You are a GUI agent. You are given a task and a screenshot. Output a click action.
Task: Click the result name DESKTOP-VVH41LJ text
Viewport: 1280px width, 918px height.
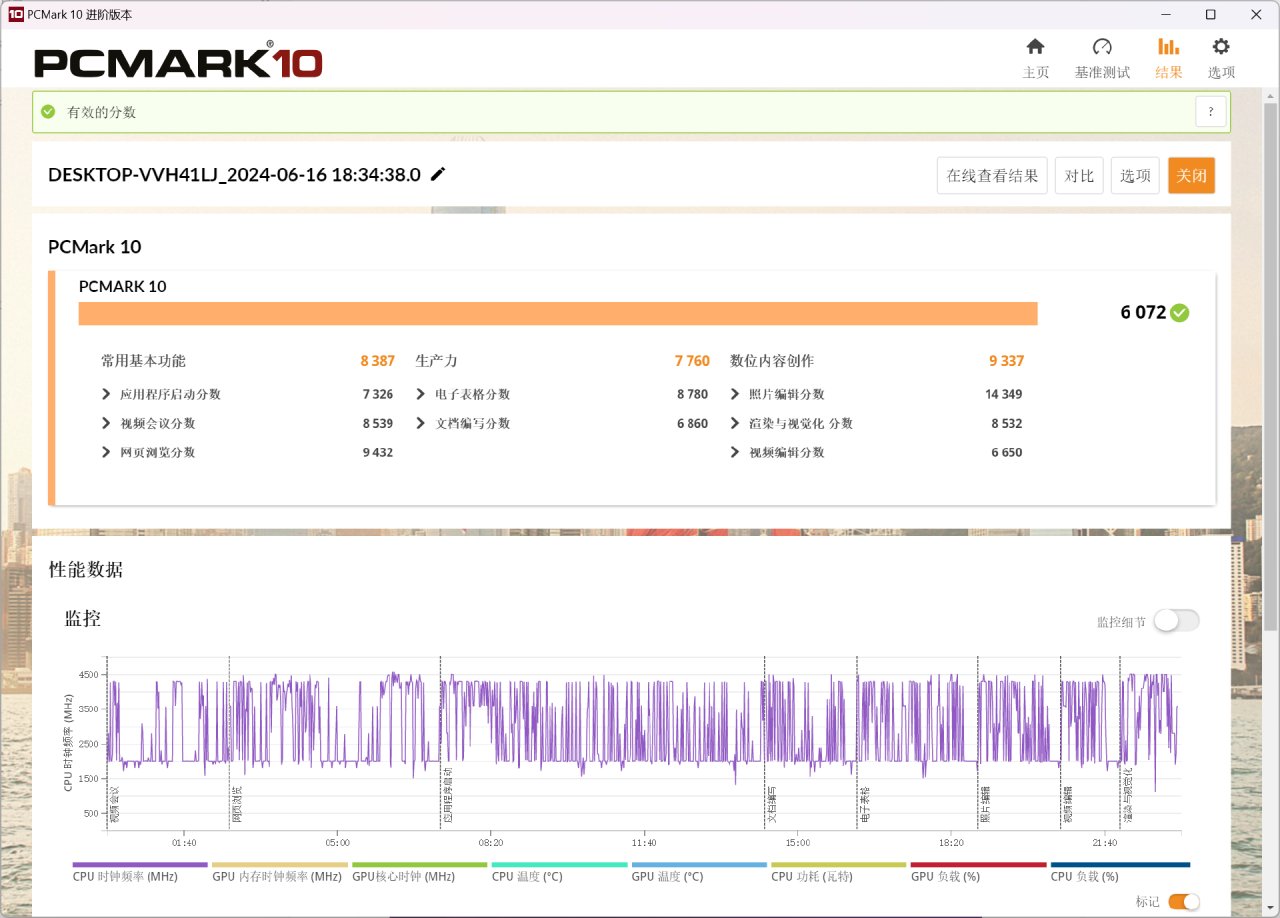(x=234, y=174)
